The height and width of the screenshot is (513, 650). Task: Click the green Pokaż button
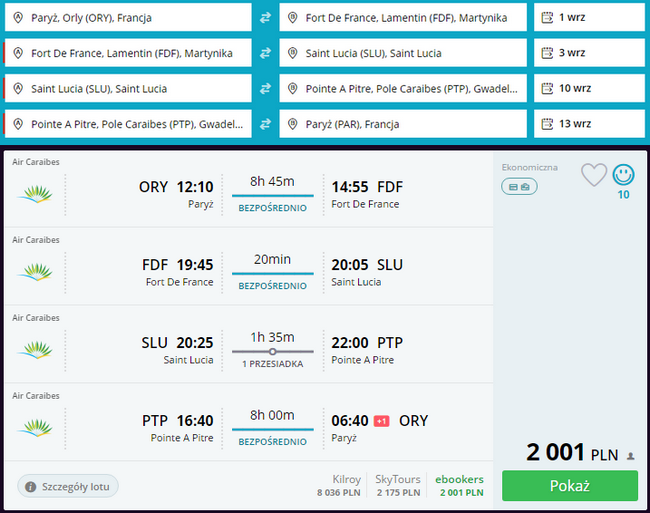569,486
